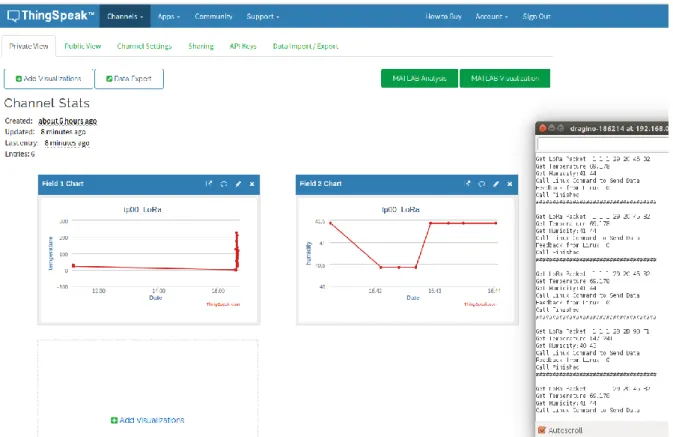Close the Field 1 Chart
The height and width of the screenshot is (437, 673).
click(252, 184)
